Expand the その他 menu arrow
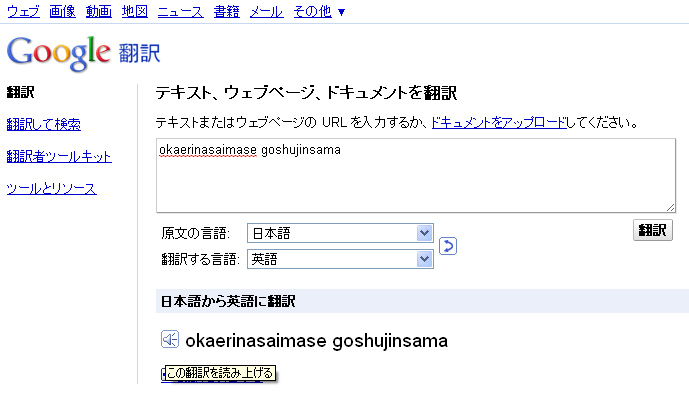This screenshot has width=689, height=403. [341, 12]
